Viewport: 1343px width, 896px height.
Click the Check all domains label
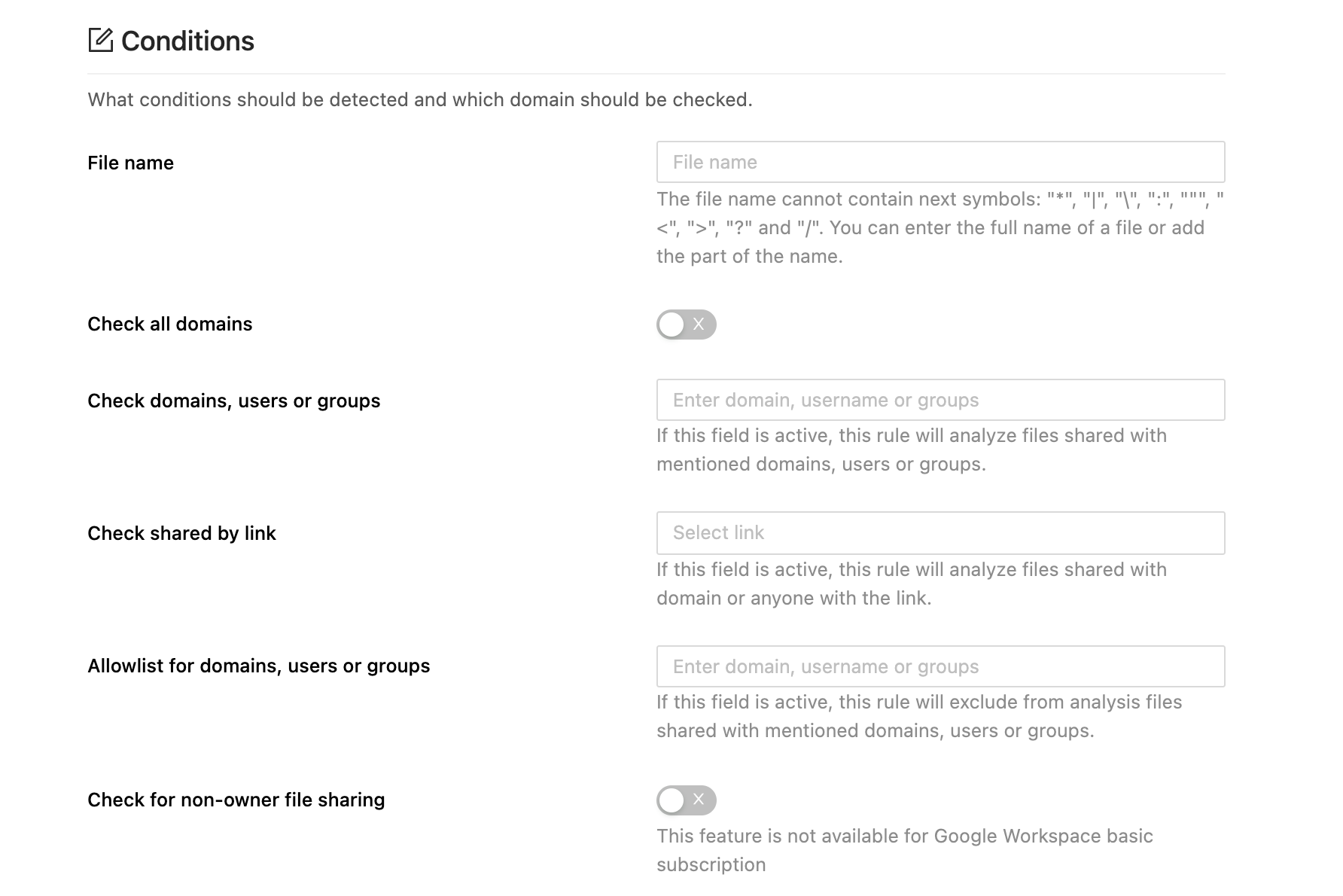[169, 325]
